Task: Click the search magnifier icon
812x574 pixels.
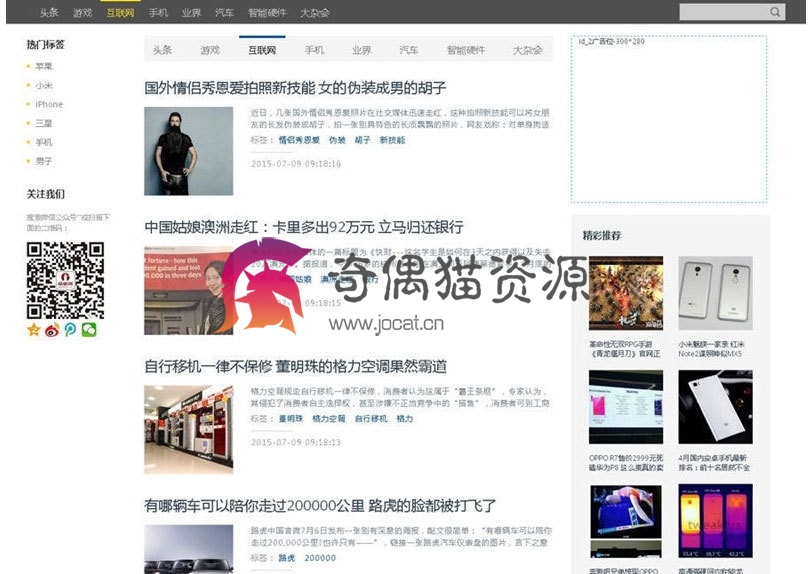Action: pyautogui.click(x=774, y=12)
